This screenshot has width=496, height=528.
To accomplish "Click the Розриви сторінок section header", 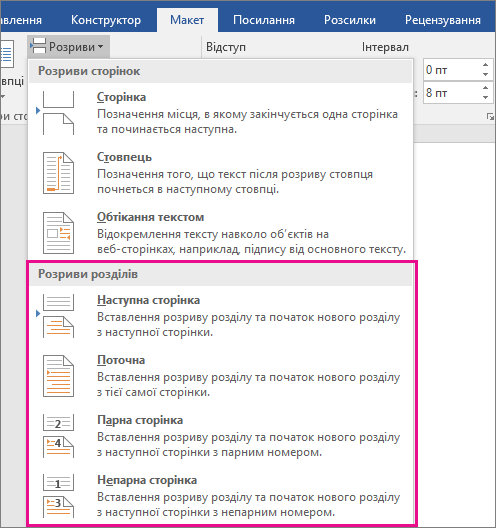I will point(221,71).
